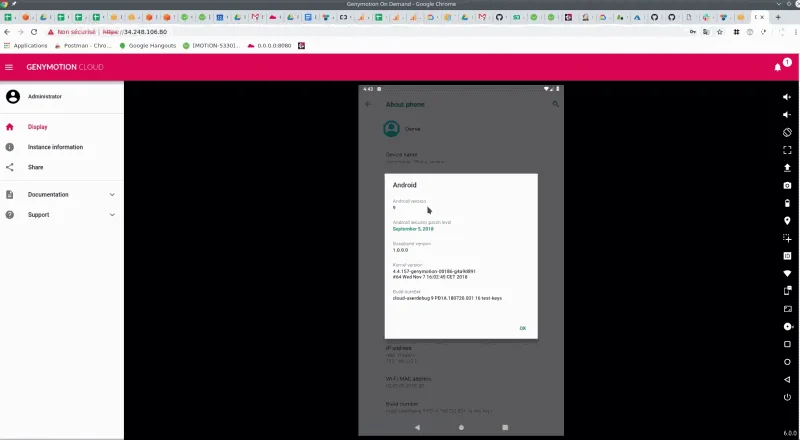Viewport: 800px width, 440px height.
Task: Click the volume up icon in right toolbar
Action: click(787, 97)
